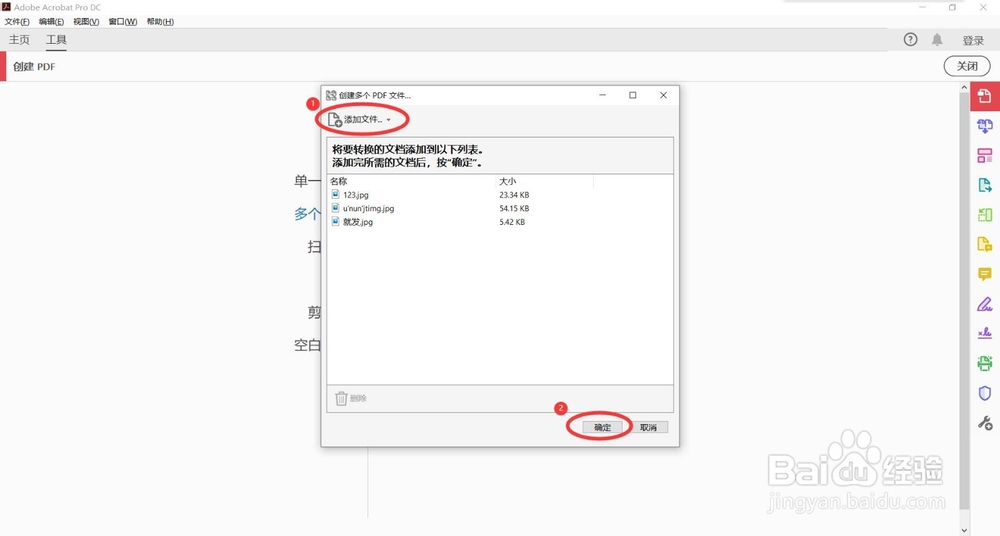Maximize the 创建多个 PDF 文件 dialog
The image size is (1000, 536).
pos(633,95)
